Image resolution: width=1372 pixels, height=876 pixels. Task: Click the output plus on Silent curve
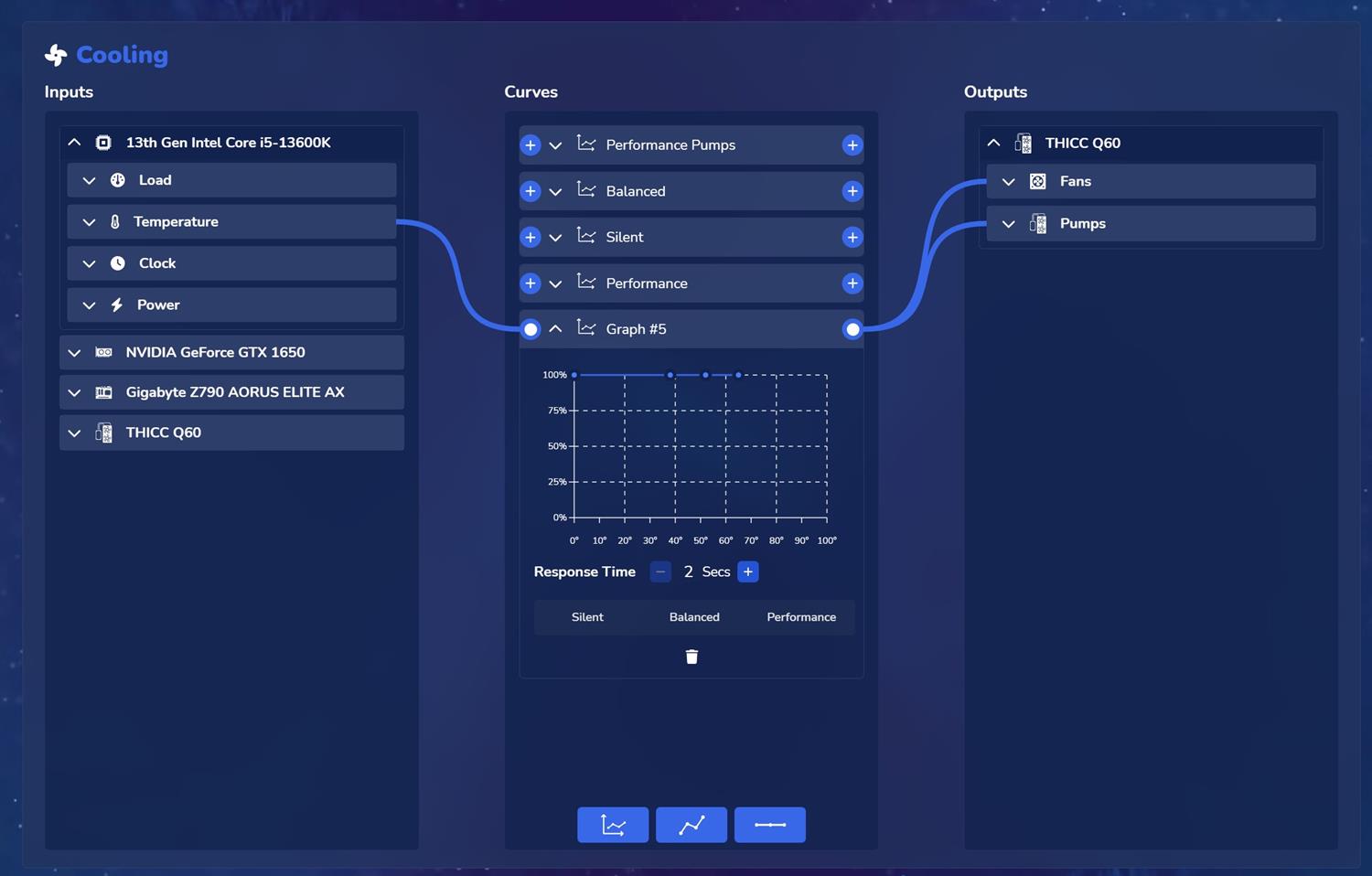852,237
